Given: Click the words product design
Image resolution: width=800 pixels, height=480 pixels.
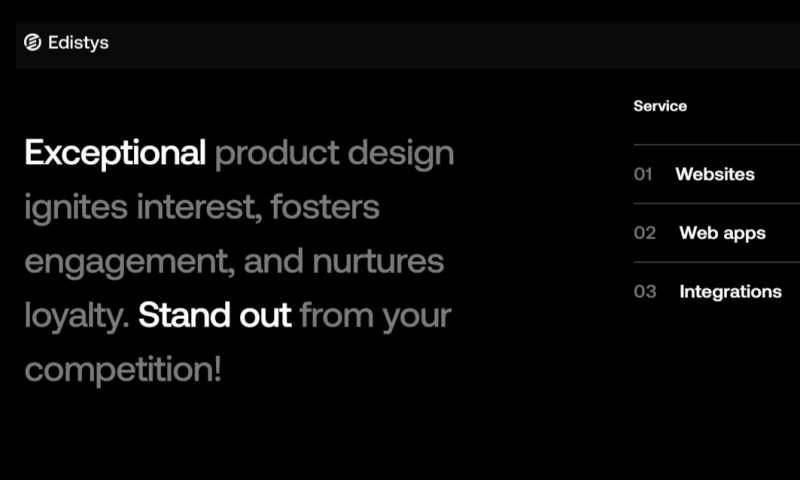Looking at the screenshot, I should [334, 154].
